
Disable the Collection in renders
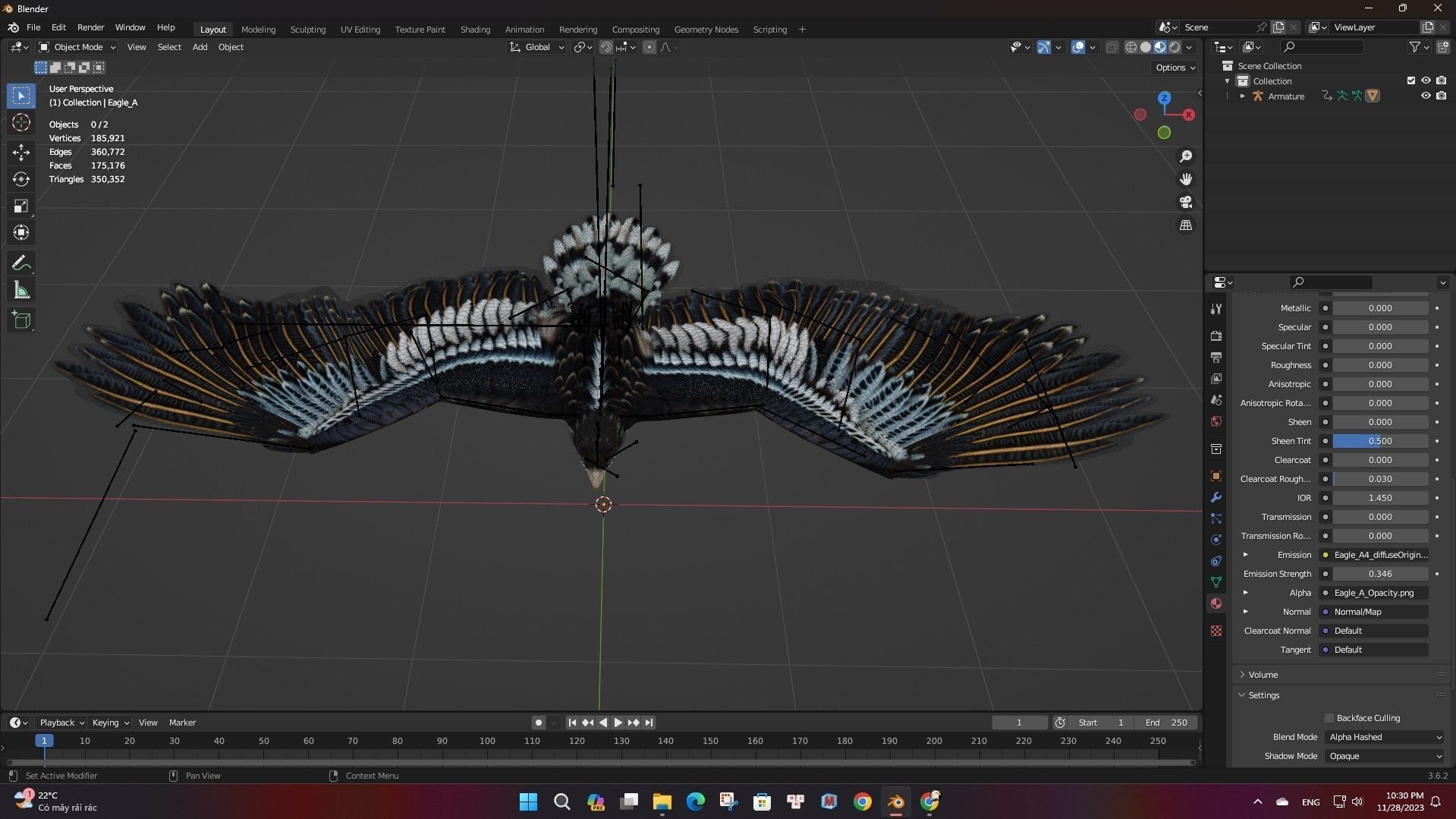point(1441,80)
